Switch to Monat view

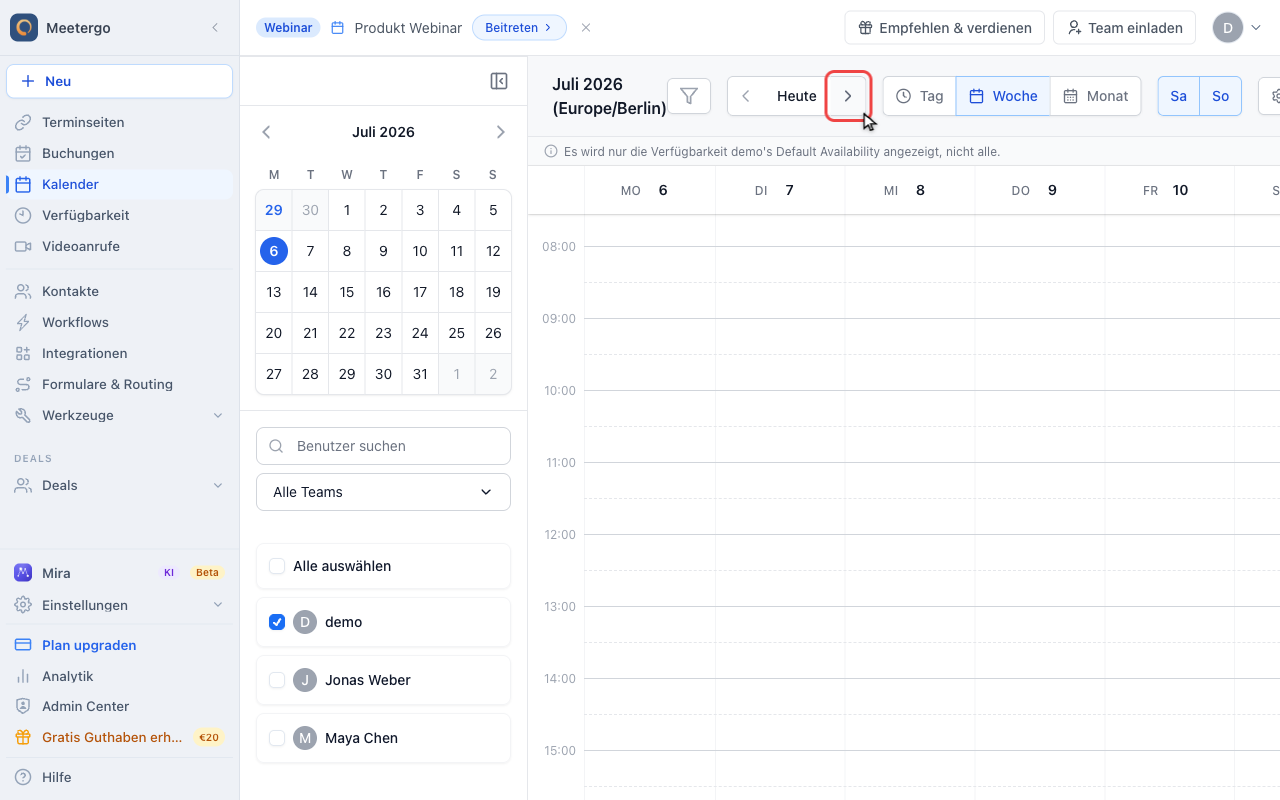1095,96
